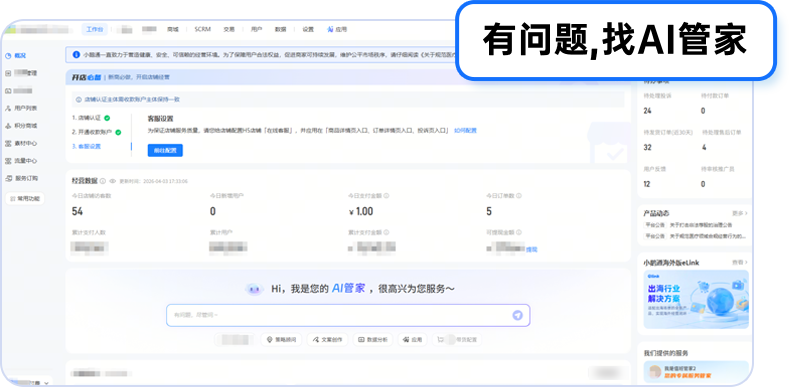Select 用户列表 in the left sidebar
Viewport: 789px width, 387px height.
[26, 108]
